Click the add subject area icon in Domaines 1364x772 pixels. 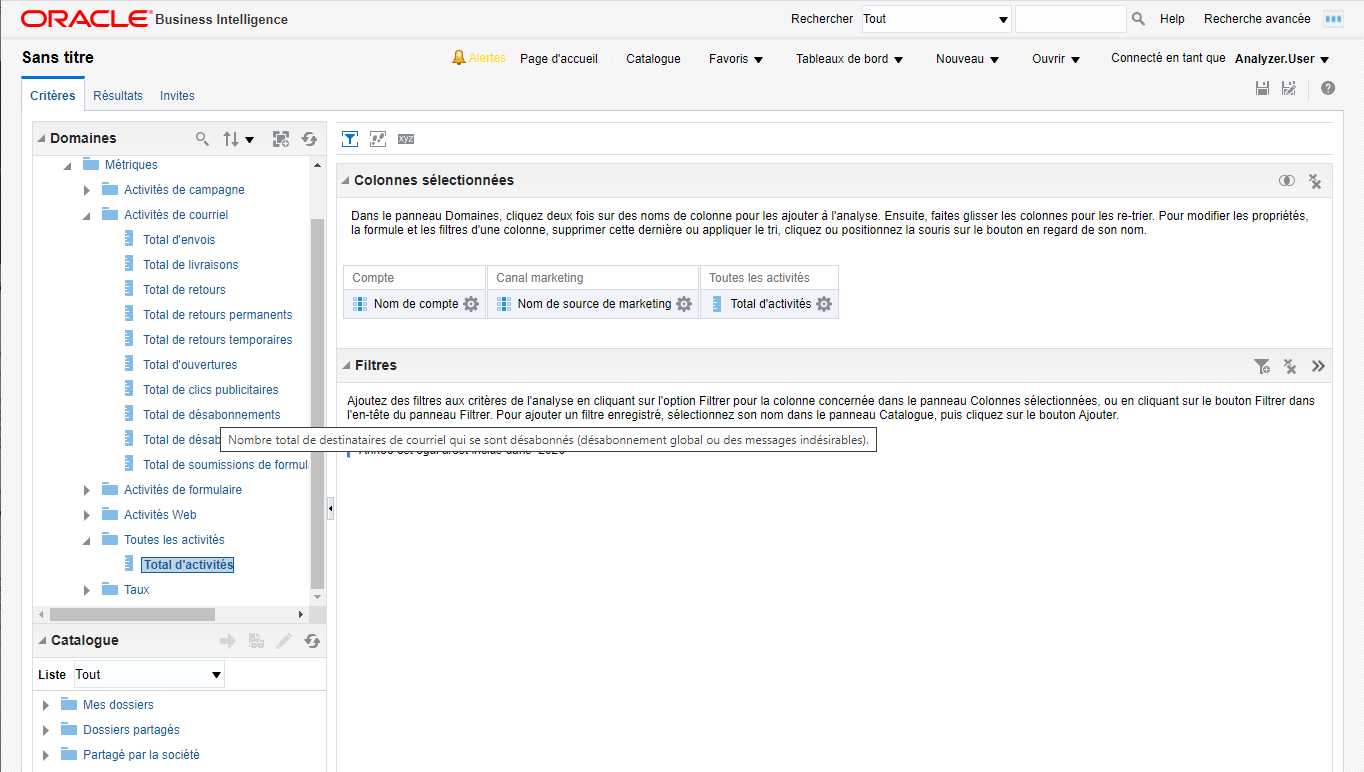point(281,139)
